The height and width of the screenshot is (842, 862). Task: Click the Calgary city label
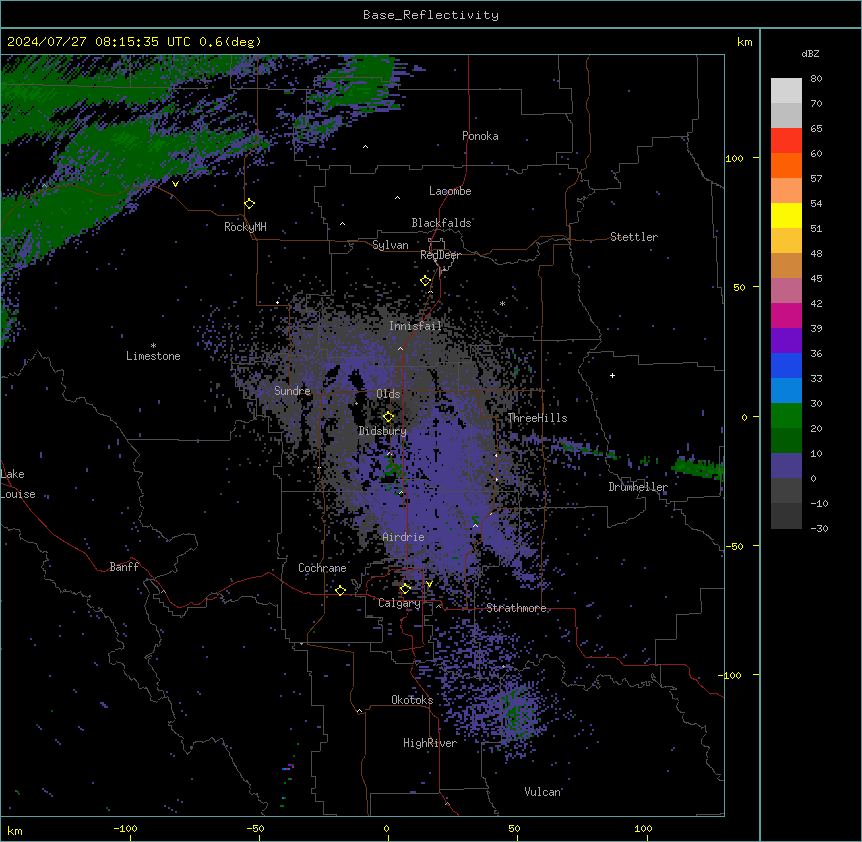pos(399,603)
